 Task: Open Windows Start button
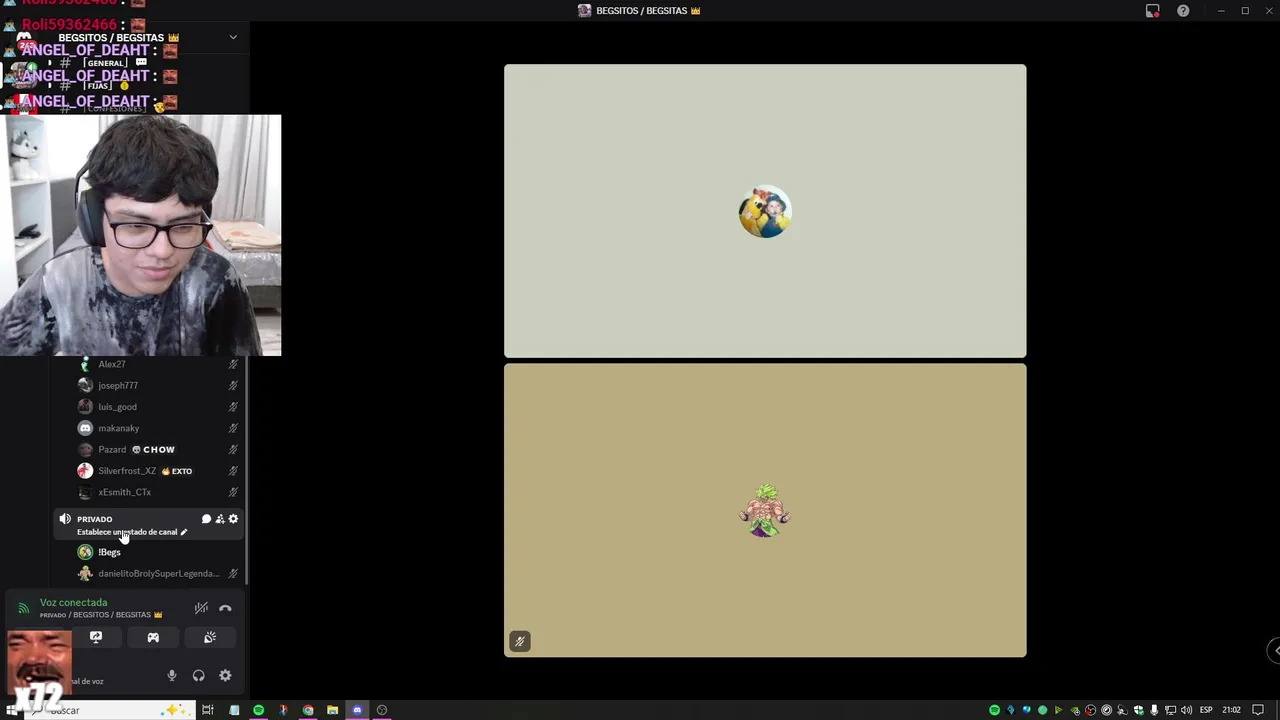pos(12,711)
